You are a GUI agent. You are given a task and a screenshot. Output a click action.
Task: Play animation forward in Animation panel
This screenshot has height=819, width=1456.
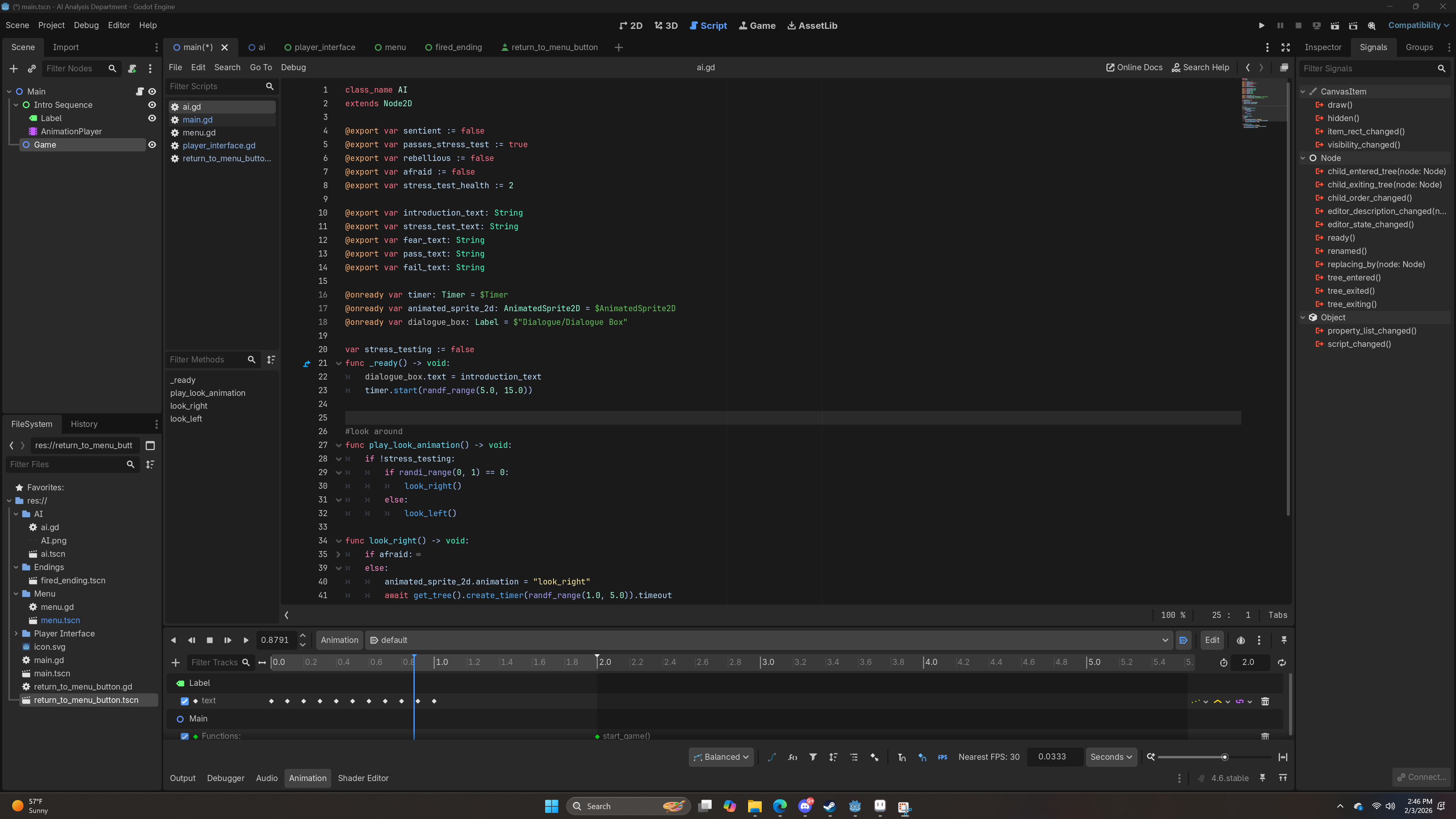click(x=245, y=640)
